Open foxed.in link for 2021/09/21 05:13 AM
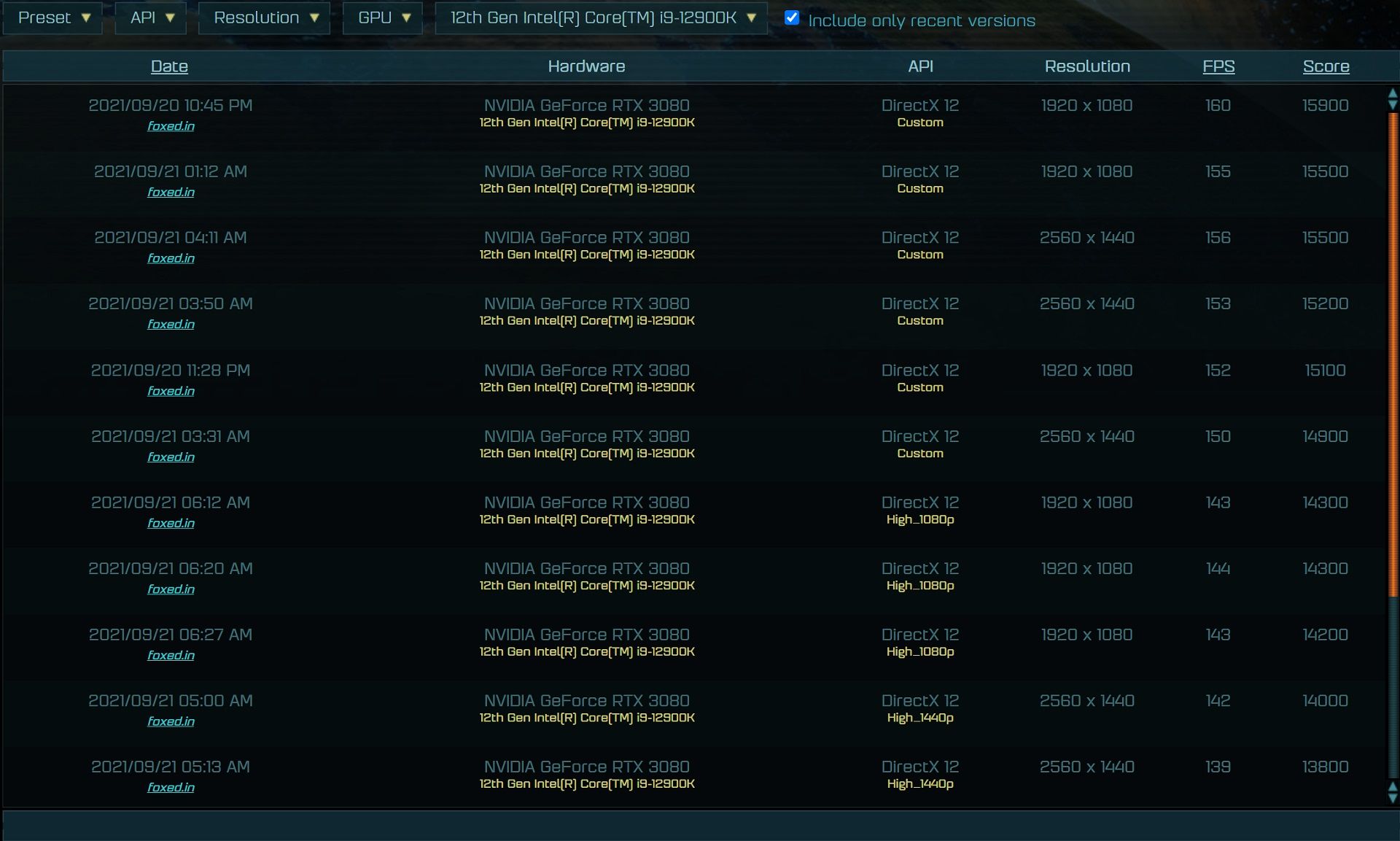This screenshot has height=841, width=1400. click(171, 788)
